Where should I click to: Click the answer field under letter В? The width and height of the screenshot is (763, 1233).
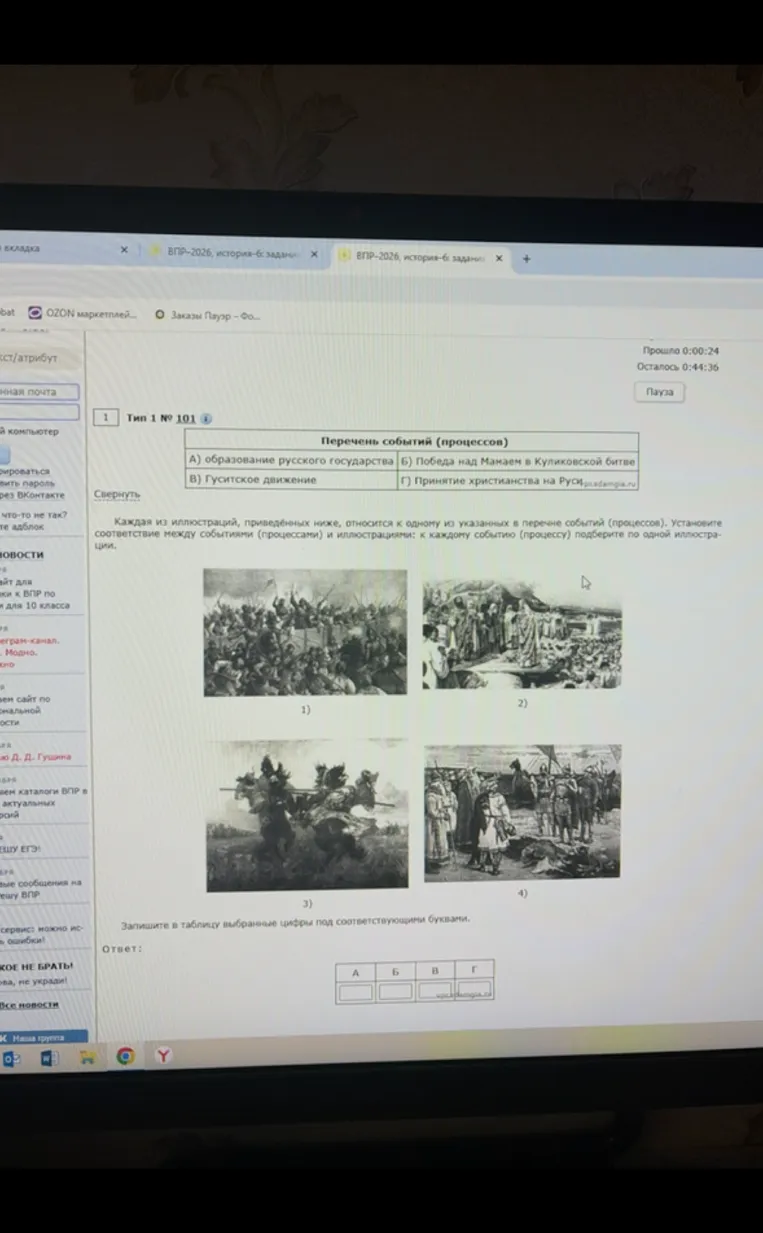pos(435,990)
